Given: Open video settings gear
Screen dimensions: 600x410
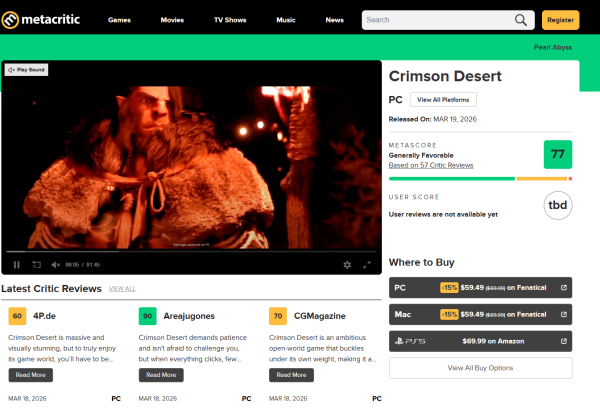Looking at the screenshot, I should (347, 264).
